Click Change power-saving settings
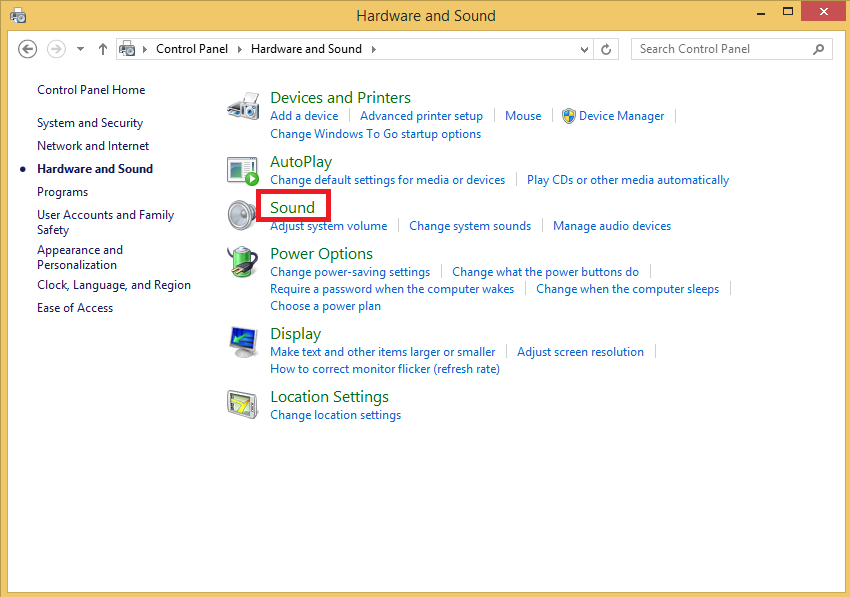Image resolution: width=850 pixels, height=597 pixels. 350,272
